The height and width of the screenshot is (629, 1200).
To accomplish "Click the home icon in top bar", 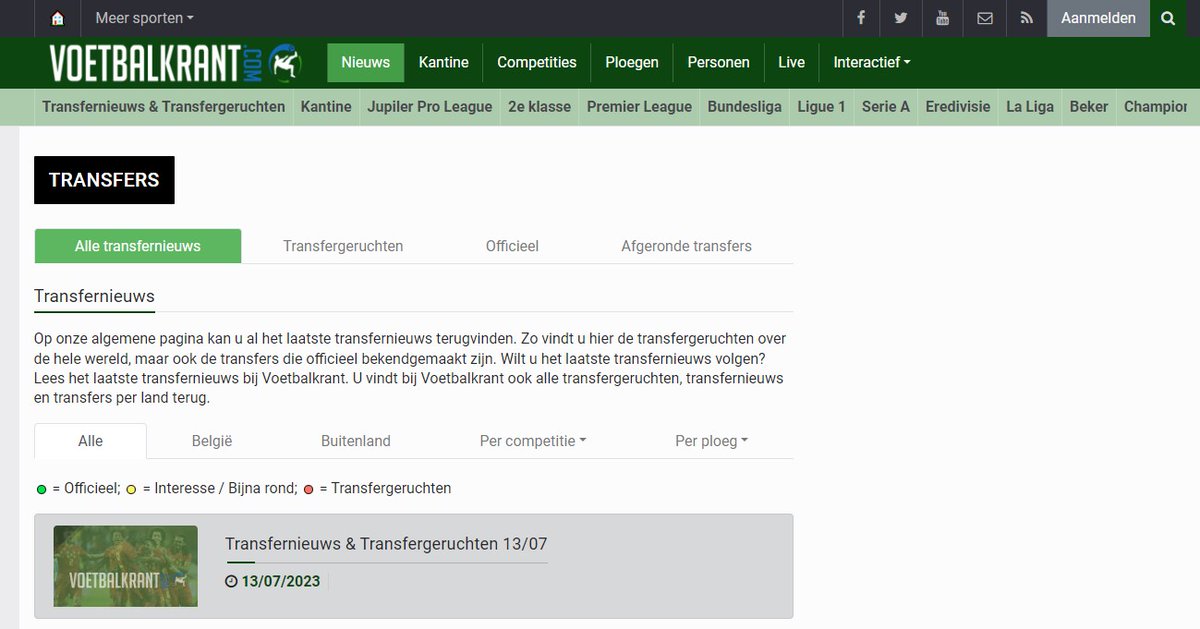I will [x=57, y=18].
